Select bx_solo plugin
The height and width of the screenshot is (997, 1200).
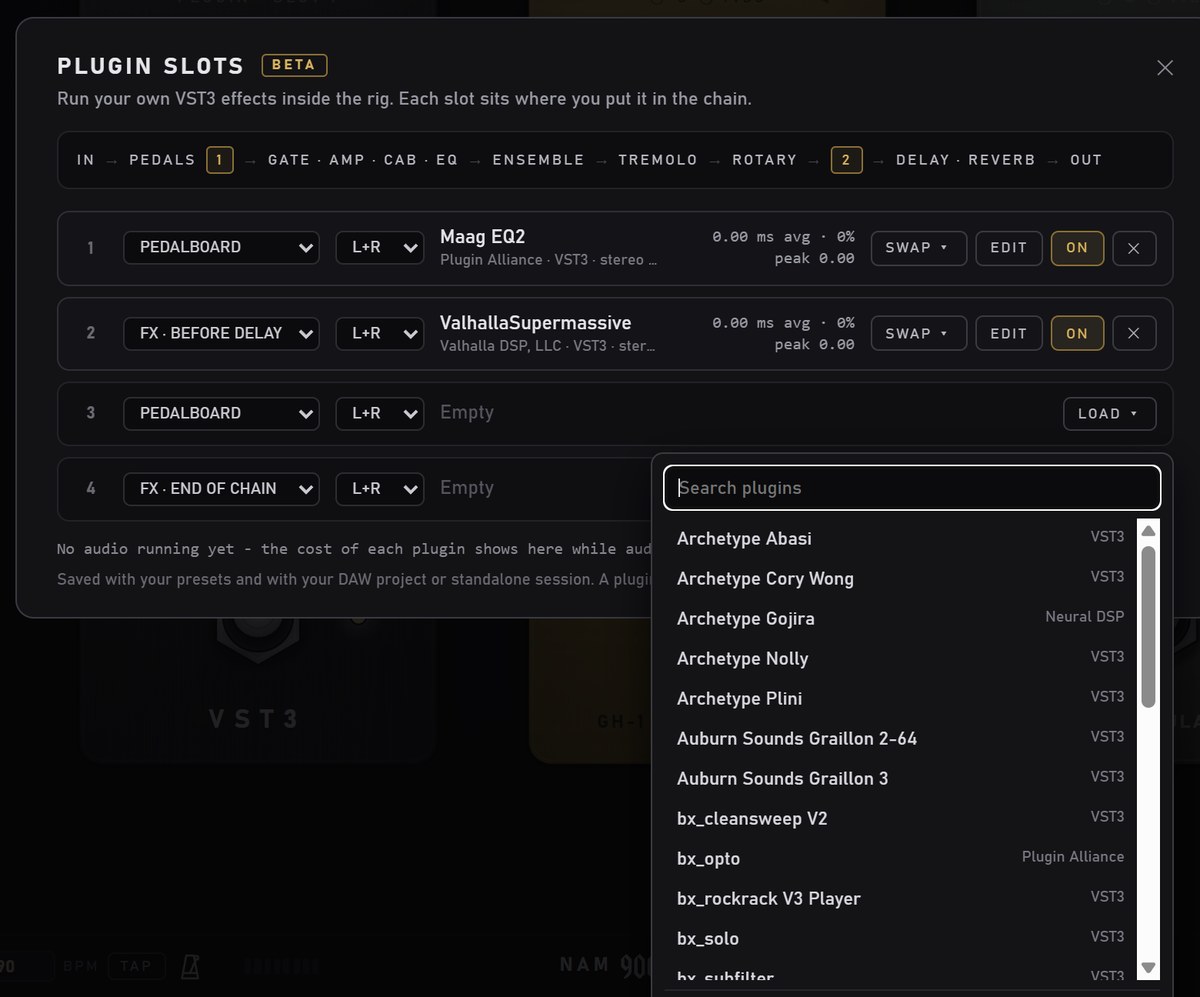(900, 939)
